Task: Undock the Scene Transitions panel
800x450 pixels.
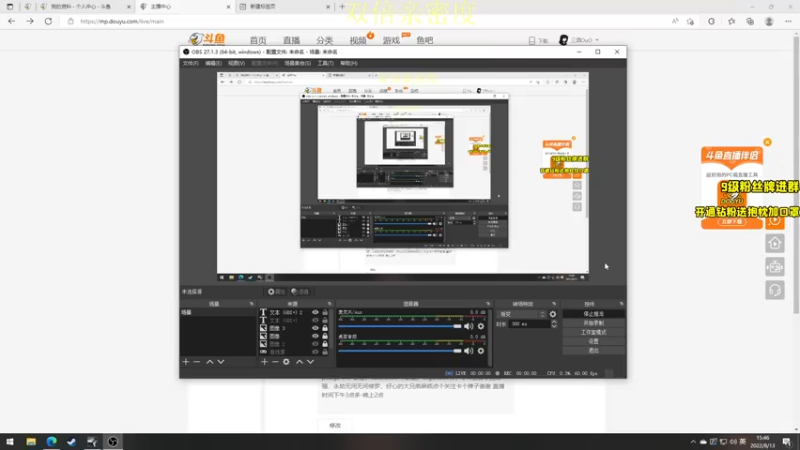Action: point(554,304)
